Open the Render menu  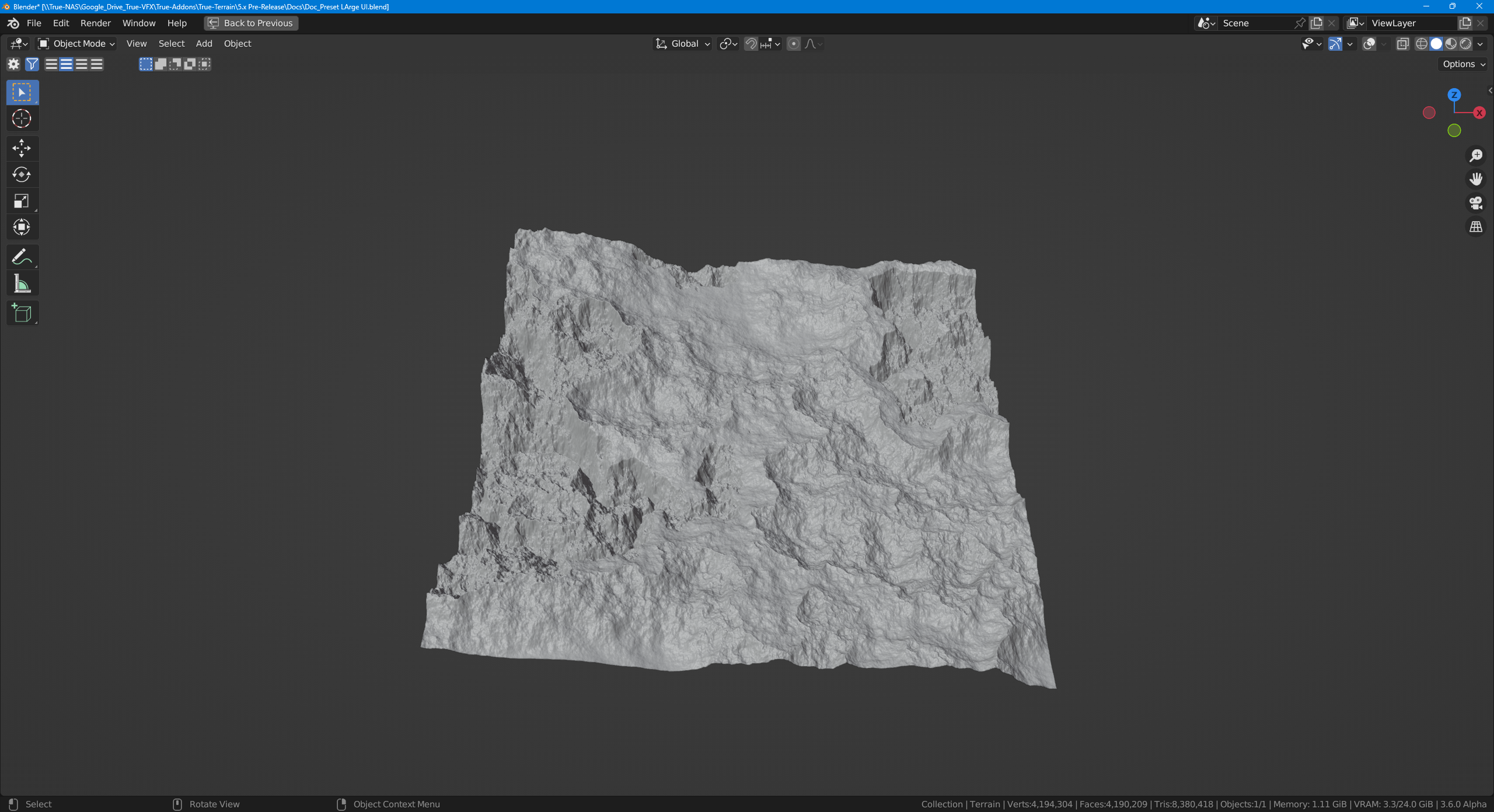(96, 23)
